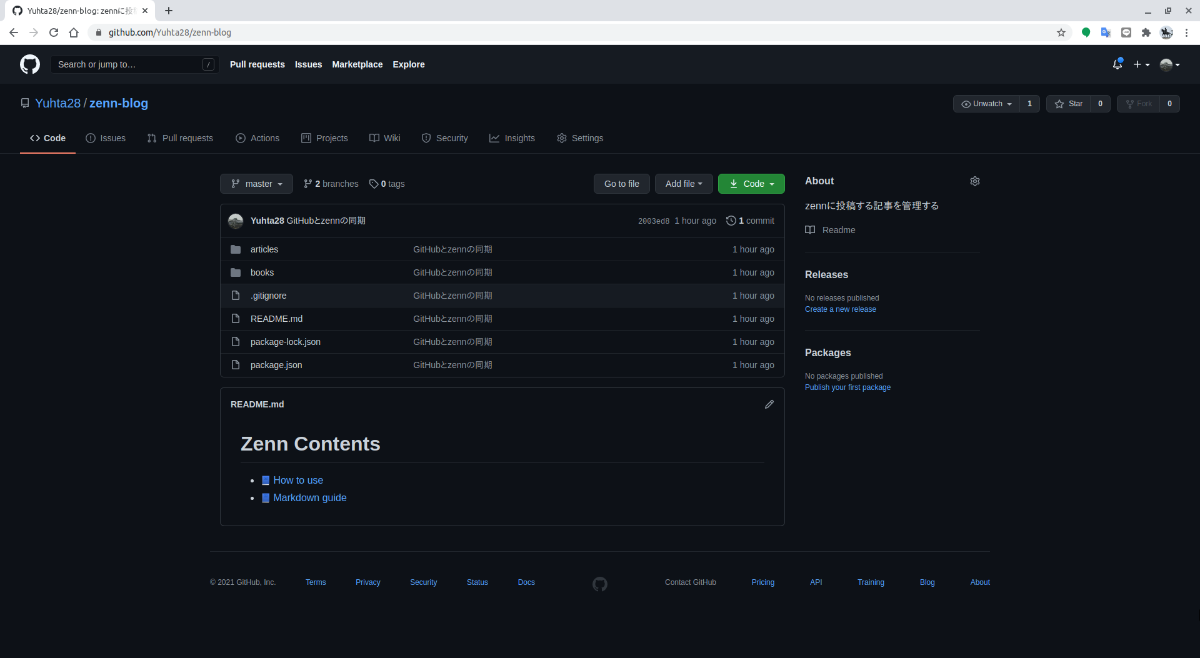
Task: Select the Code tab
Action: pos(48,138)
